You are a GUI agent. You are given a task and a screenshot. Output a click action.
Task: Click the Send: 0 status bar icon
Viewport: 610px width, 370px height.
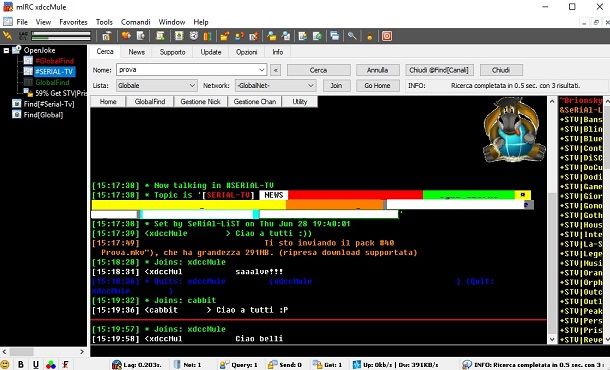[x=272, y=365]
